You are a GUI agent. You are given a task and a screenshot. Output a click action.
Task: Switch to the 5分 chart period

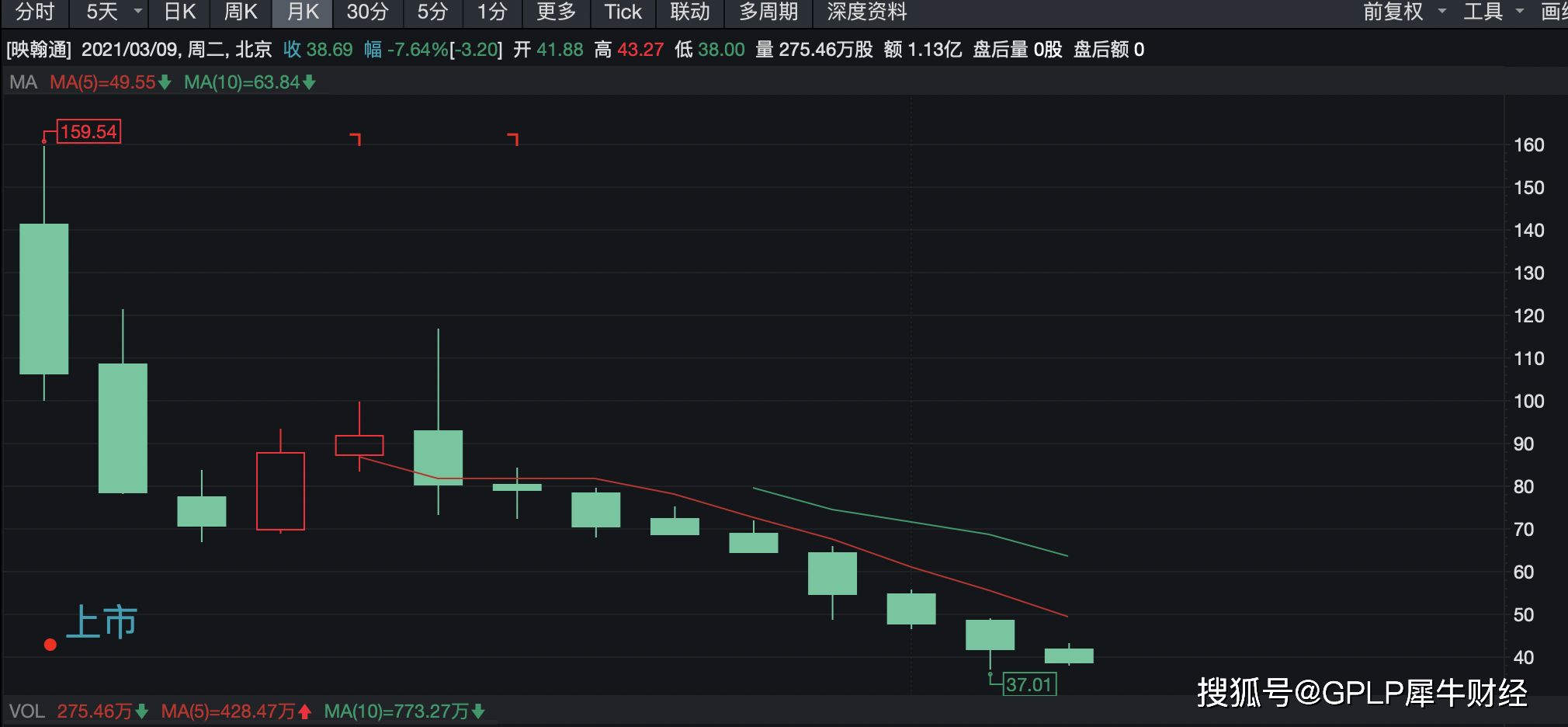432,12
